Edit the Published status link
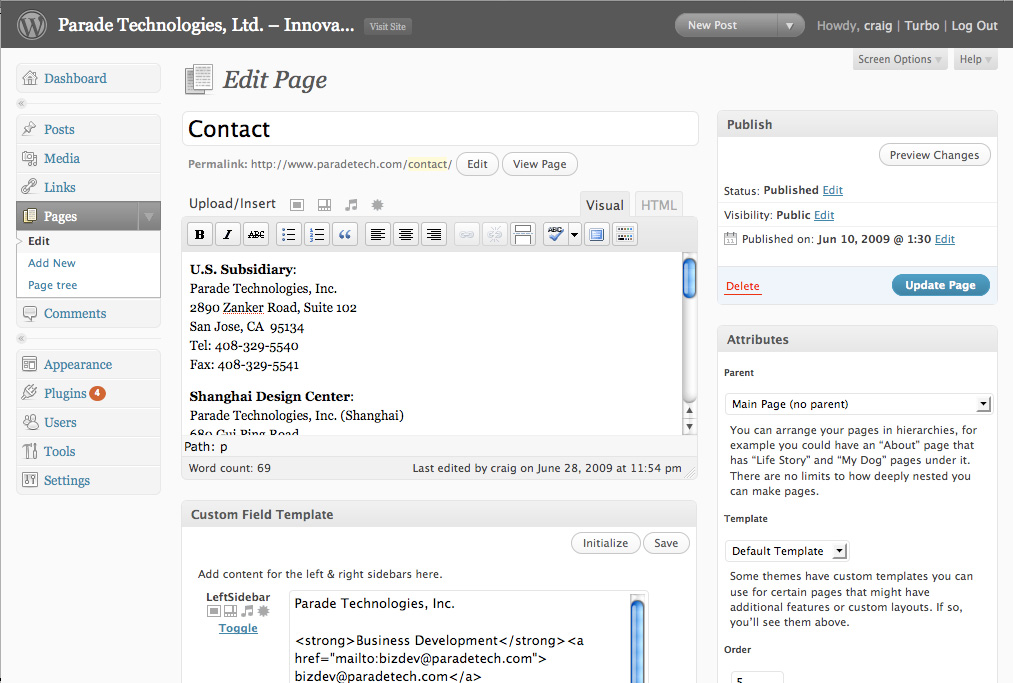The image size is (1013, 683). point(832,190)
